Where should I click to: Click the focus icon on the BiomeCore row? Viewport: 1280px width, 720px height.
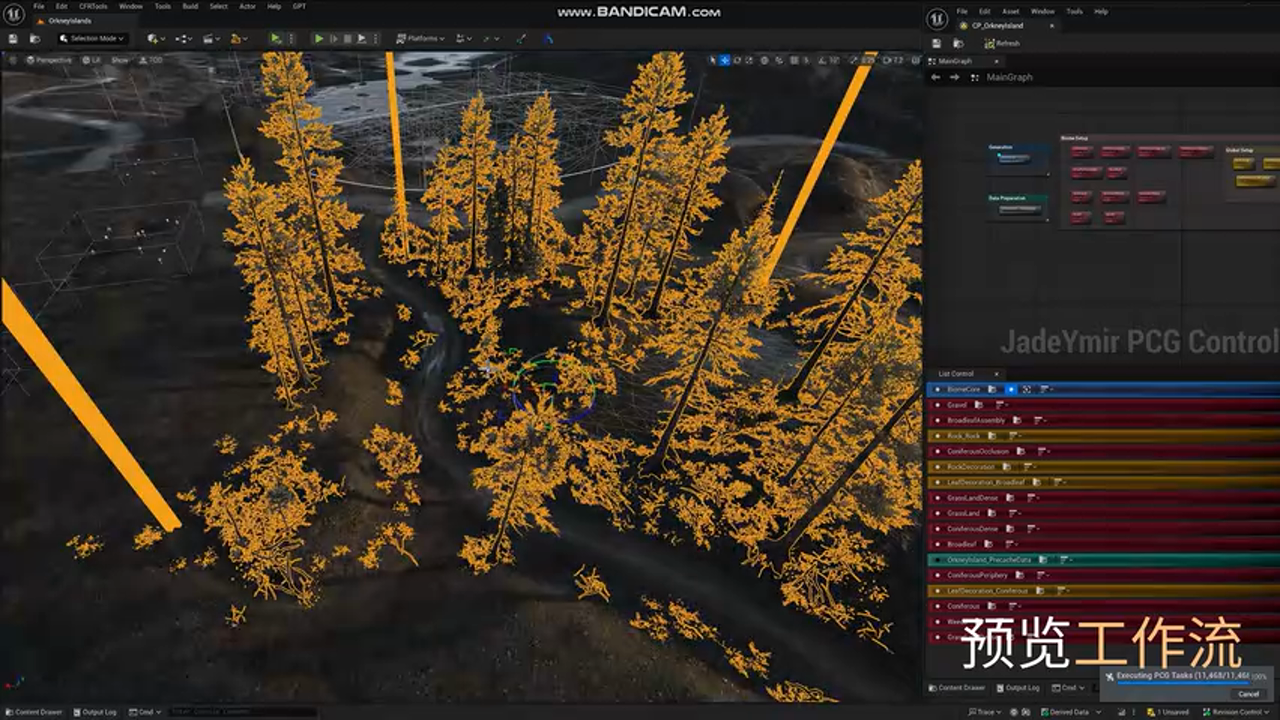(x=1027, y=389)
